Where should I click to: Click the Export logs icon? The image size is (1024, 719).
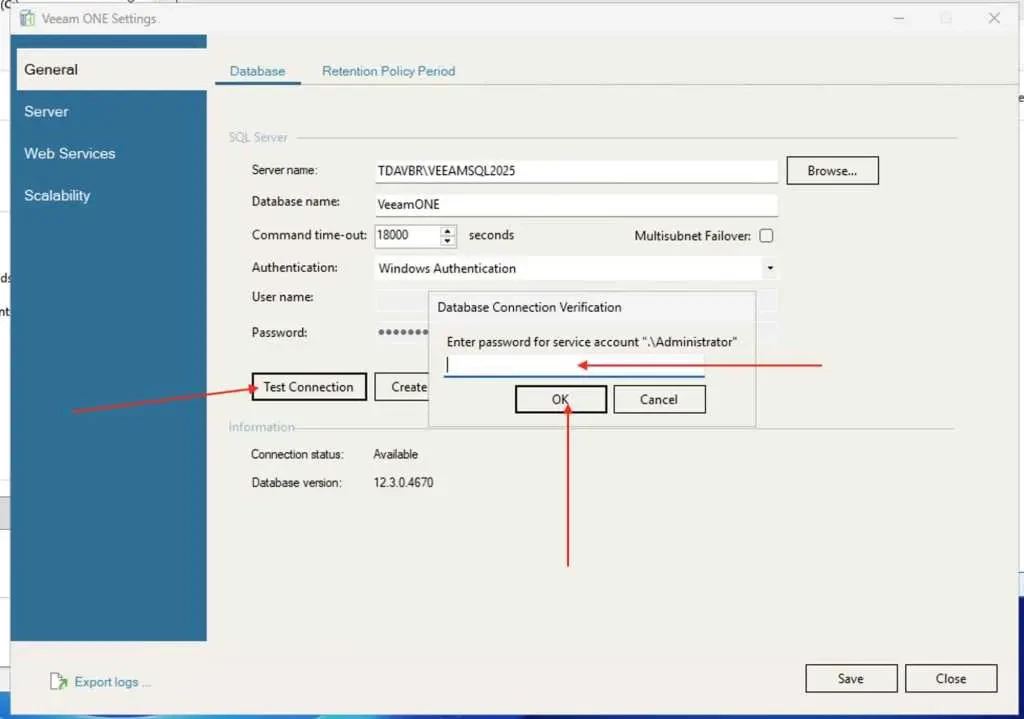click(x=58, y=682)
